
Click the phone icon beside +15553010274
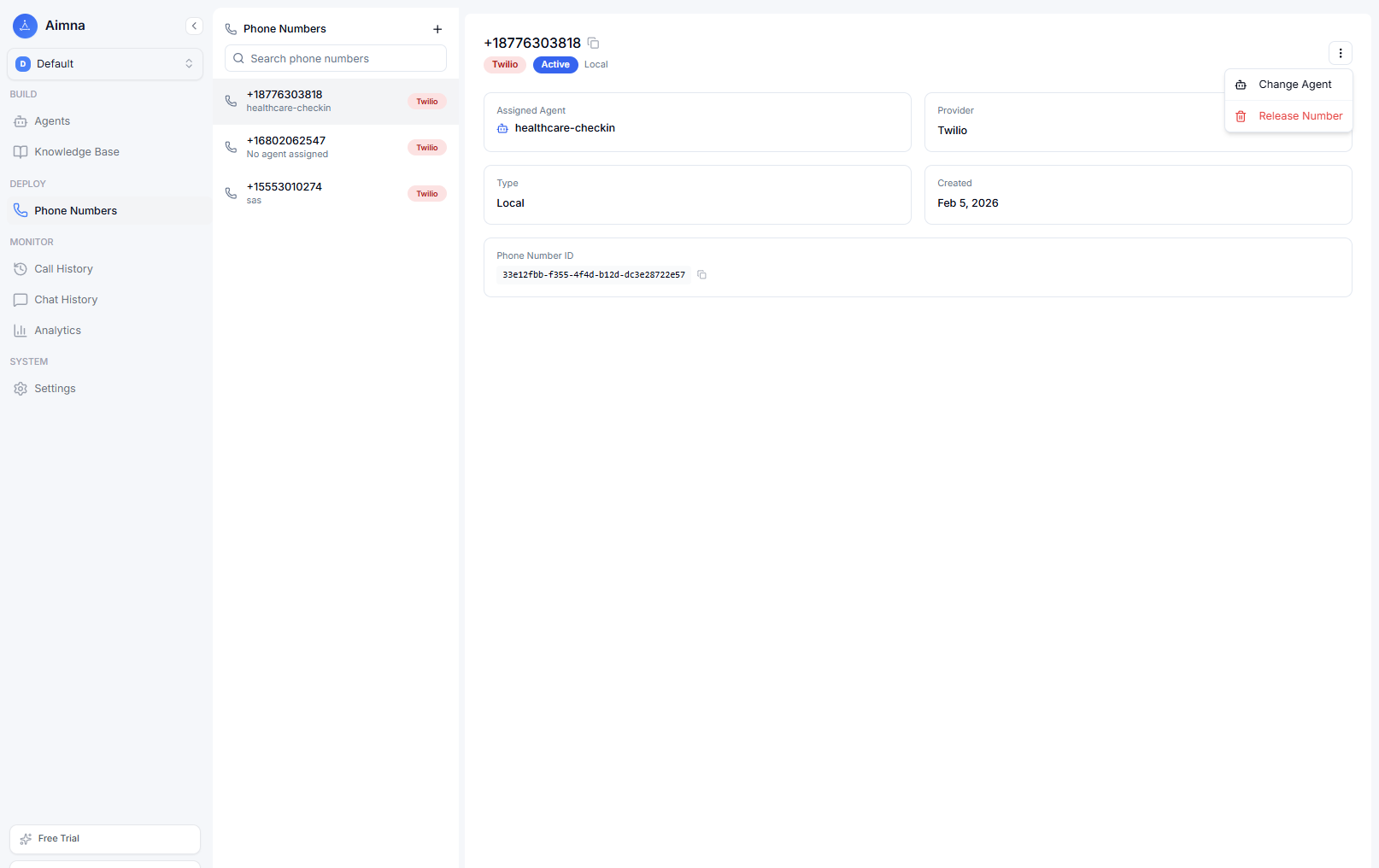[231, 193]
